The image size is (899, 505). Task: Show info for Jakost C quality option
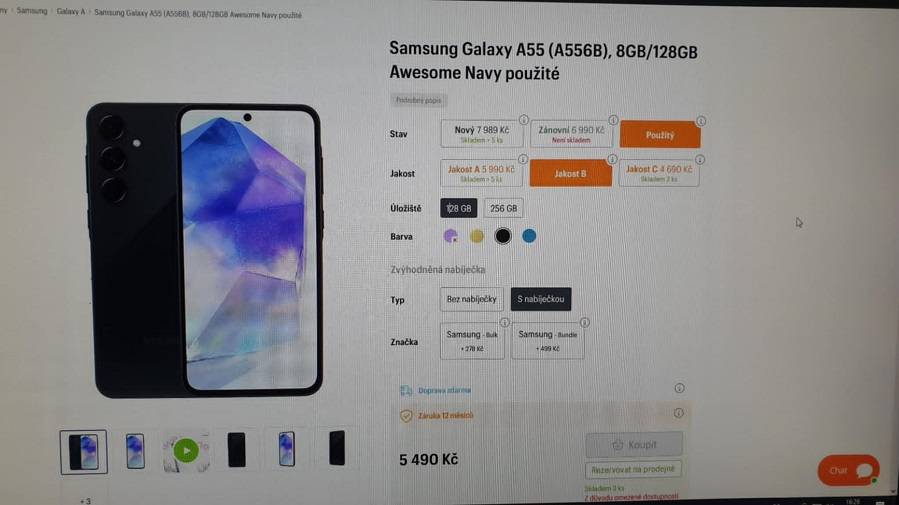(699, 160)
